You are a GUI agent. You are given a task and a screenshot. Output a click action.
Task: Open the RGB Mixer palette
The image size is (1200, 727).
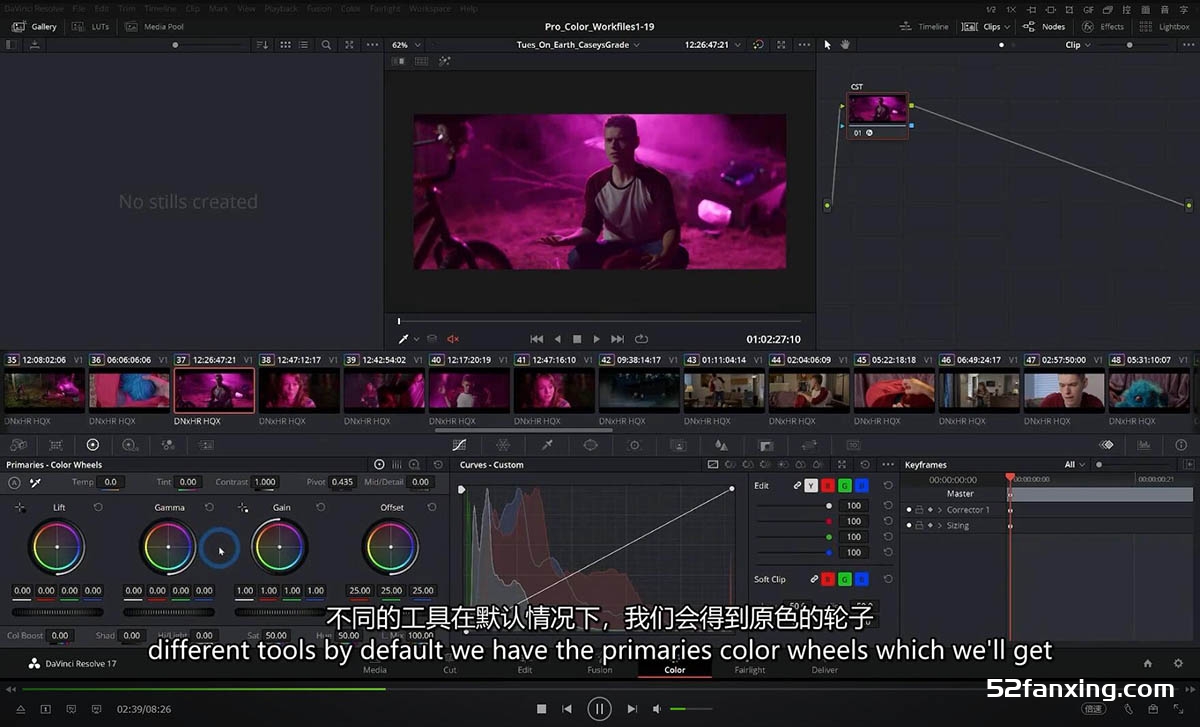(x=166, y=445)
